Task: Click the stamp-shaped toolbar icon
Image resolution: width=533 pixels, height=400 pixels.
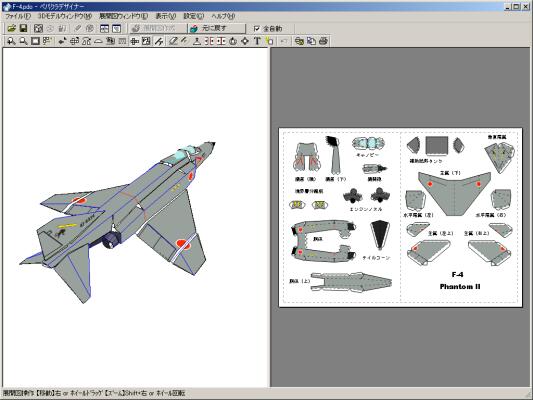Action: point(197,41)
